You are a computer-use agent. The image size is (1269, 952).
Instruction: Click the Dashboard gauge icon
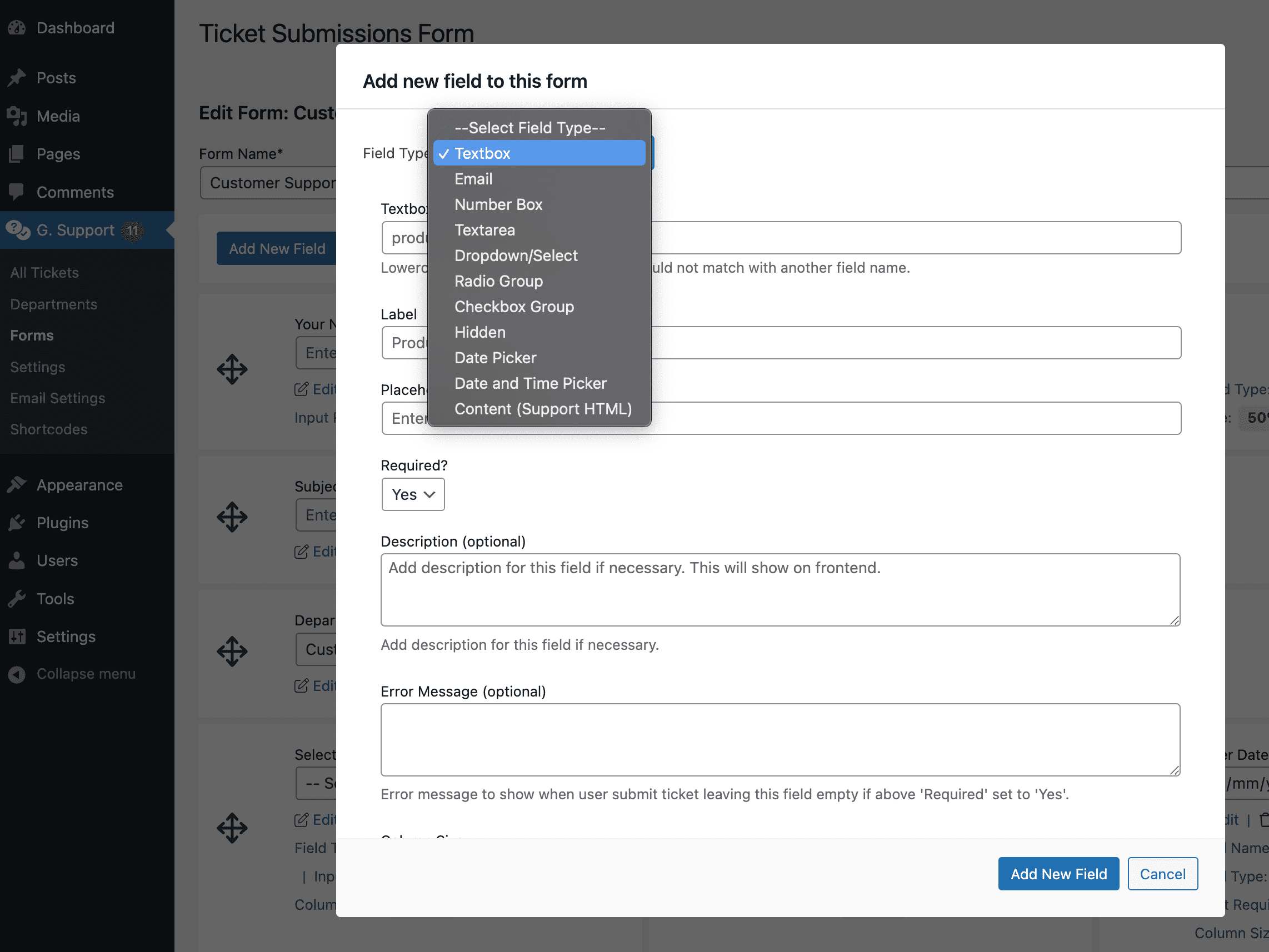17,28
